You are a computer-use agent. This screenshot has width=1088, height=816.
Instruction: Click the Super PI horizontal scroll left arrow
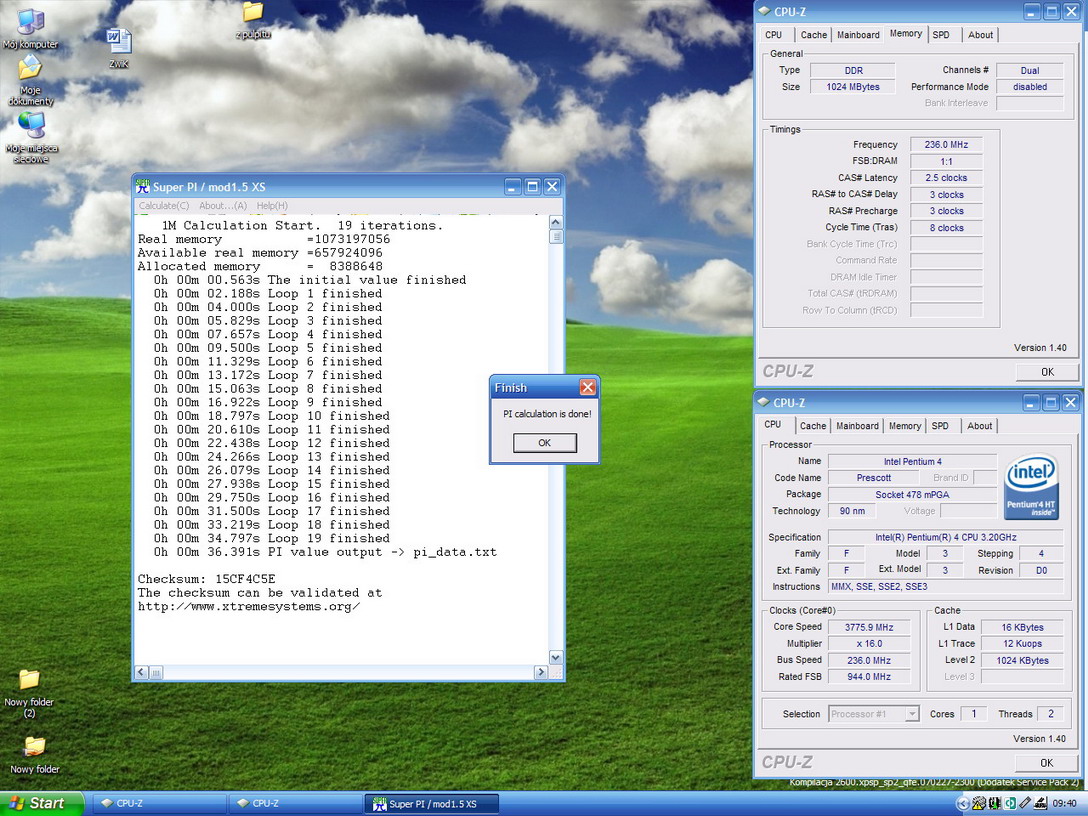tap(142, 672)
